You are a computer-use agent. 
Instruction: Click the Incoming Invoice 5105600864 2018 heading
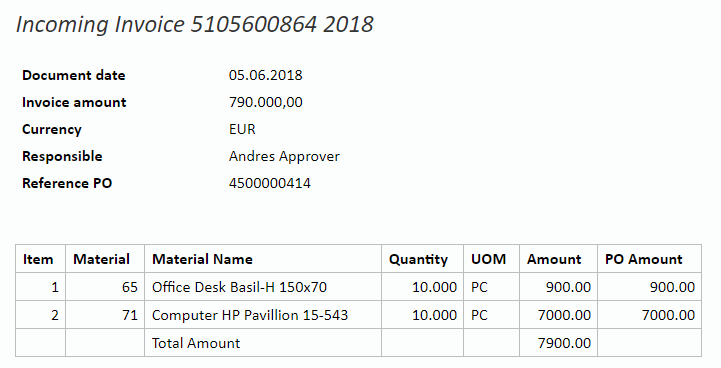195,25
